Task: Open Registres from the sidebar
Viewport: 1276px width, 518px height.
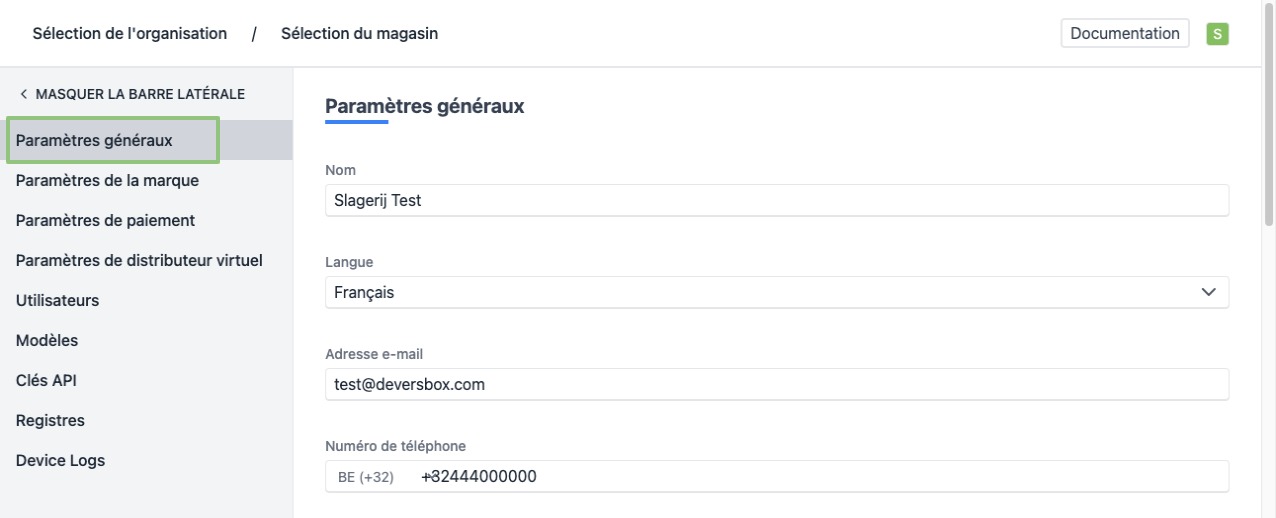Action: tap(50, 420)
